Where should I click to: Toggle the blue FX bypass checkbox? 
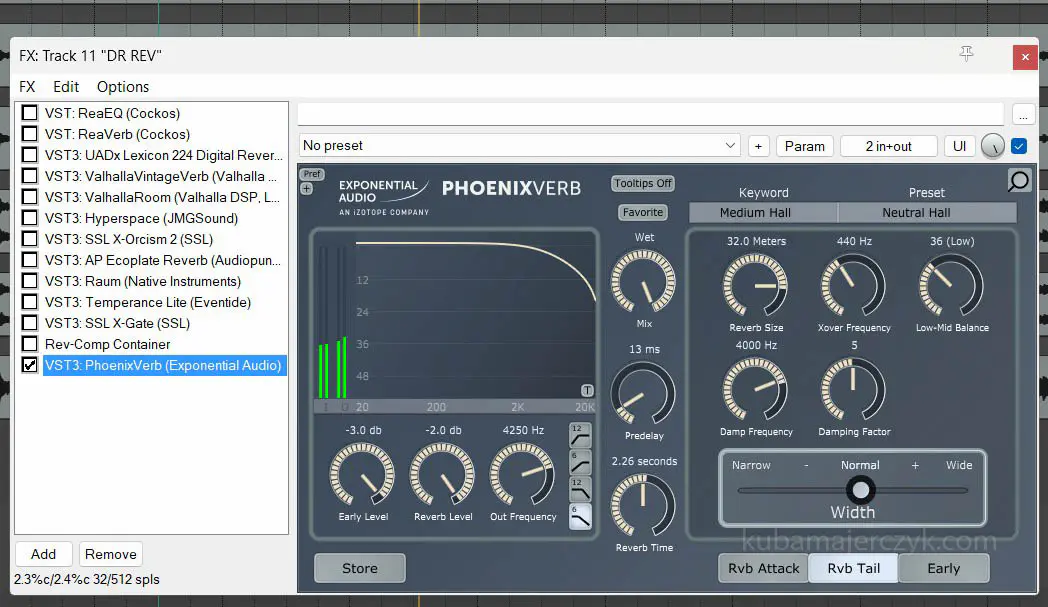1019,146
